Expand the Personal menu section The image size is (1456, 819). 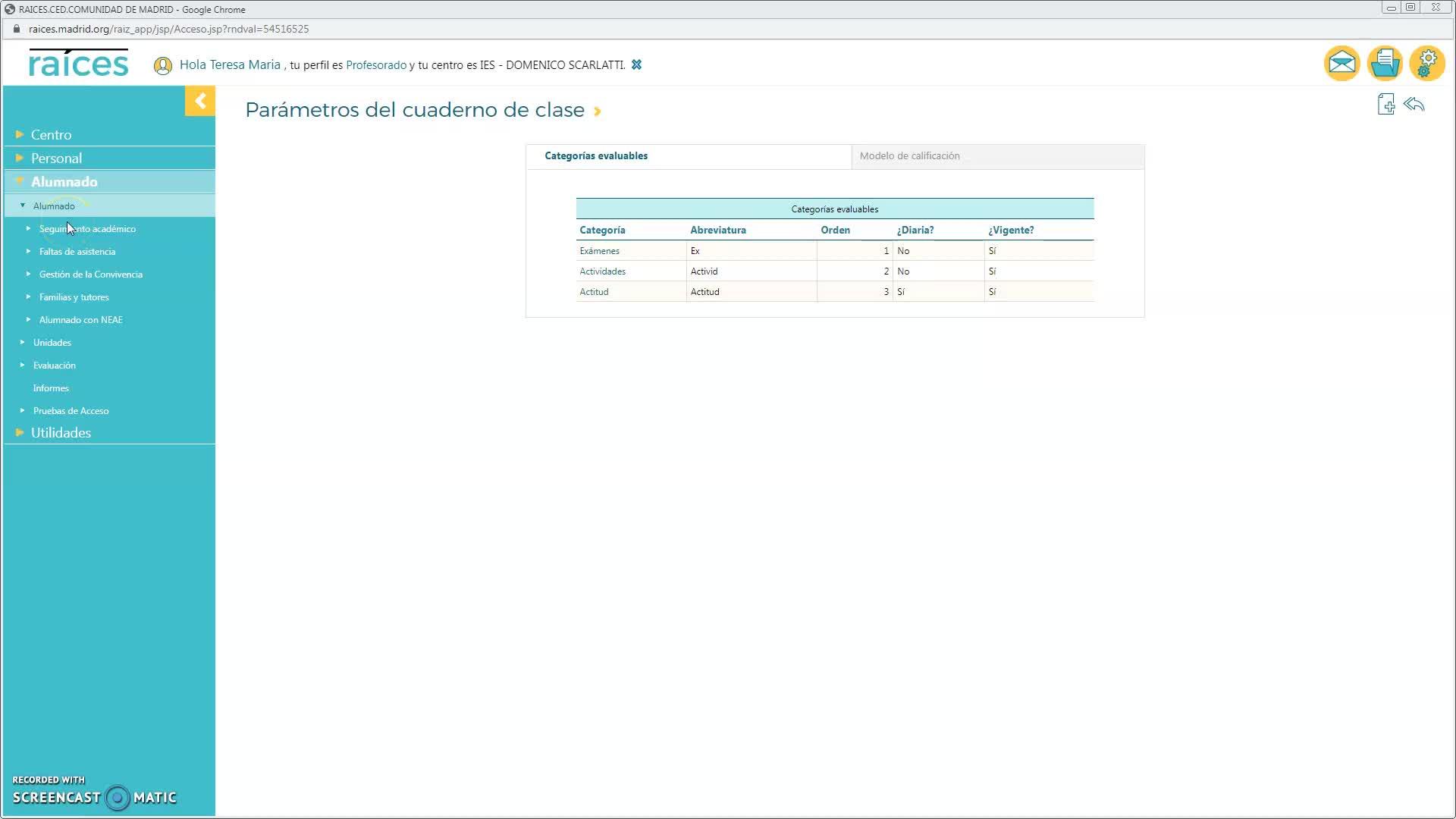(x=56, y=158)
